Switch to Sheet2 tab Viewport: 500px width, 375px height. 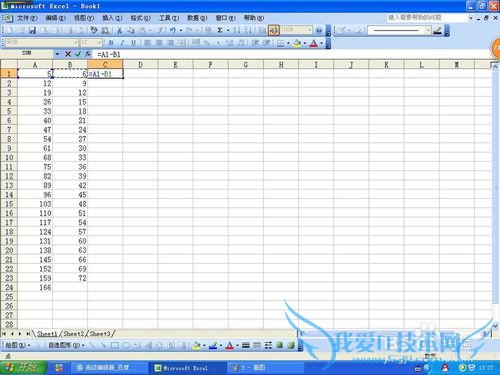73,334
